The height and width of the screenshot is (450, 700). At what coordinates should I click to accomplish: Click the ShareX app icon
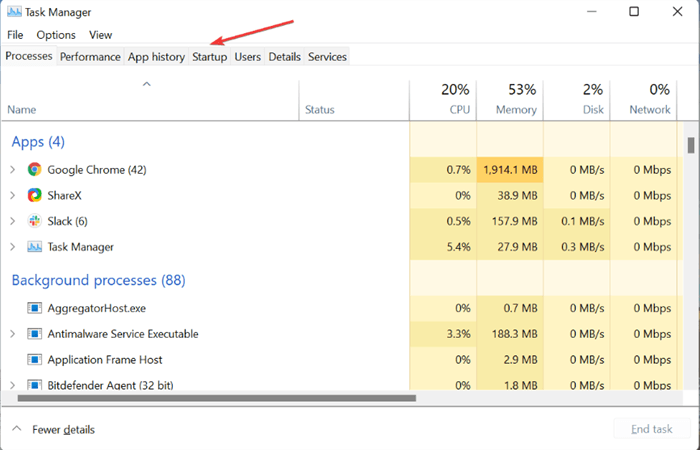(x=34, y=196)
